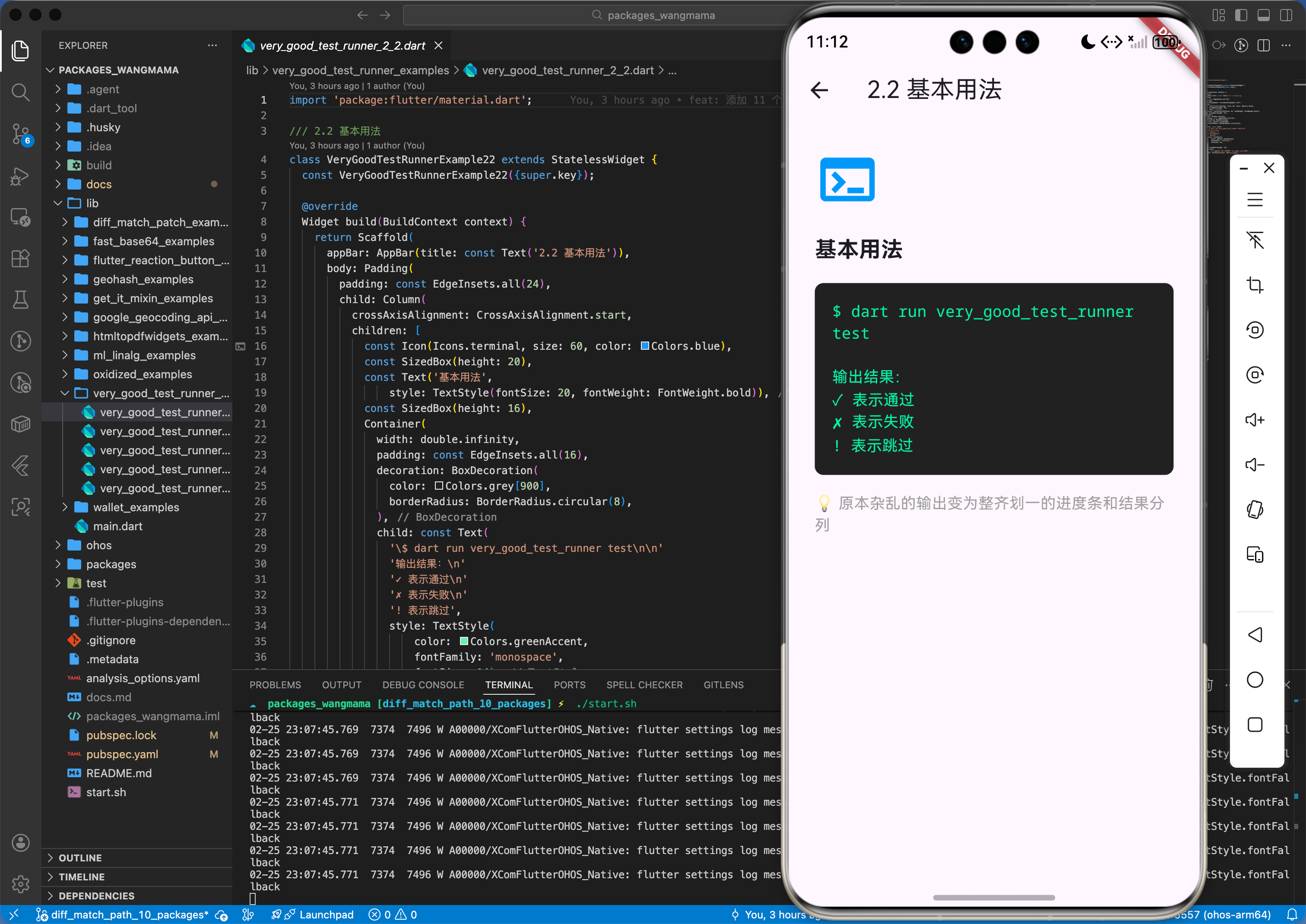Switch to the DEBUG CONSOLE tab
This screenshot has height=924, width=1306.
[x=423, y=684]
